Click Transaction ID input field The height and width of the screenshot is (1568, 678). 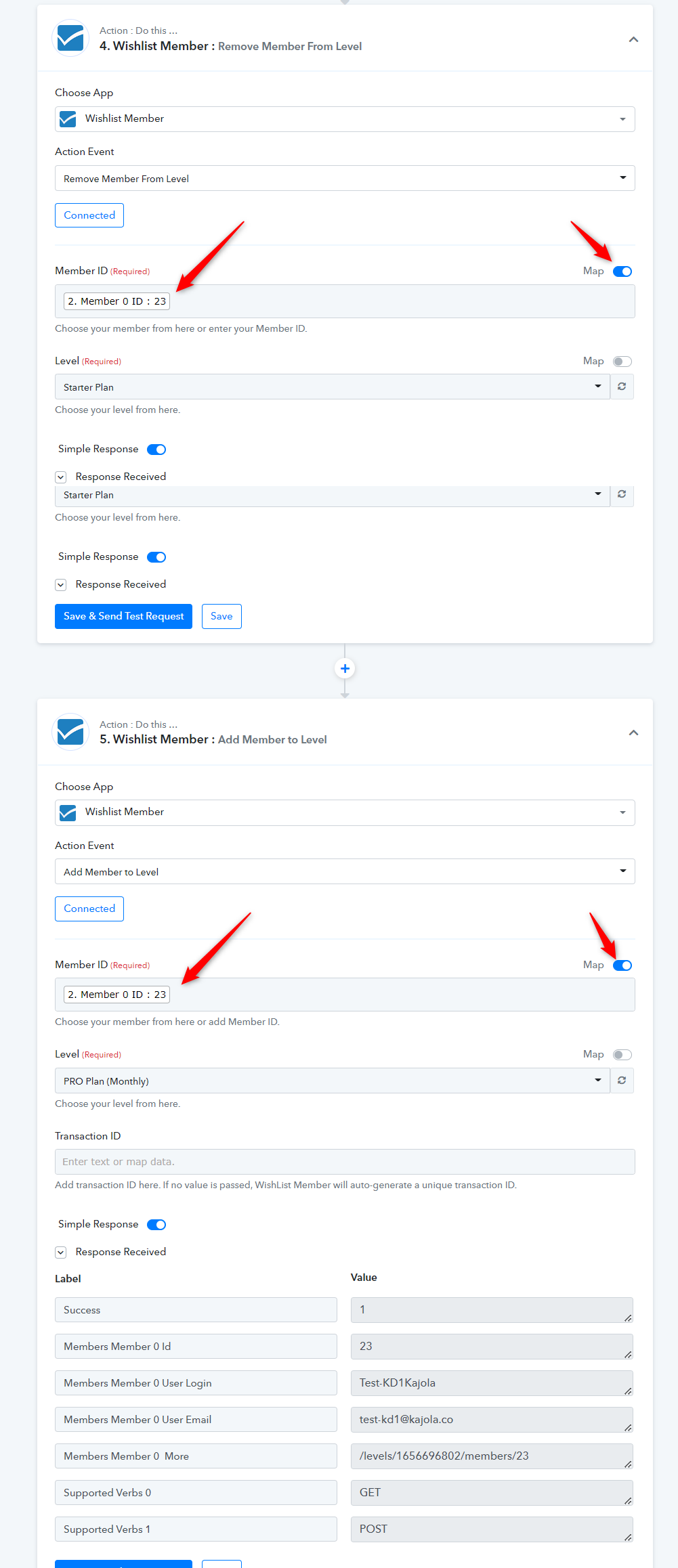345,1162
